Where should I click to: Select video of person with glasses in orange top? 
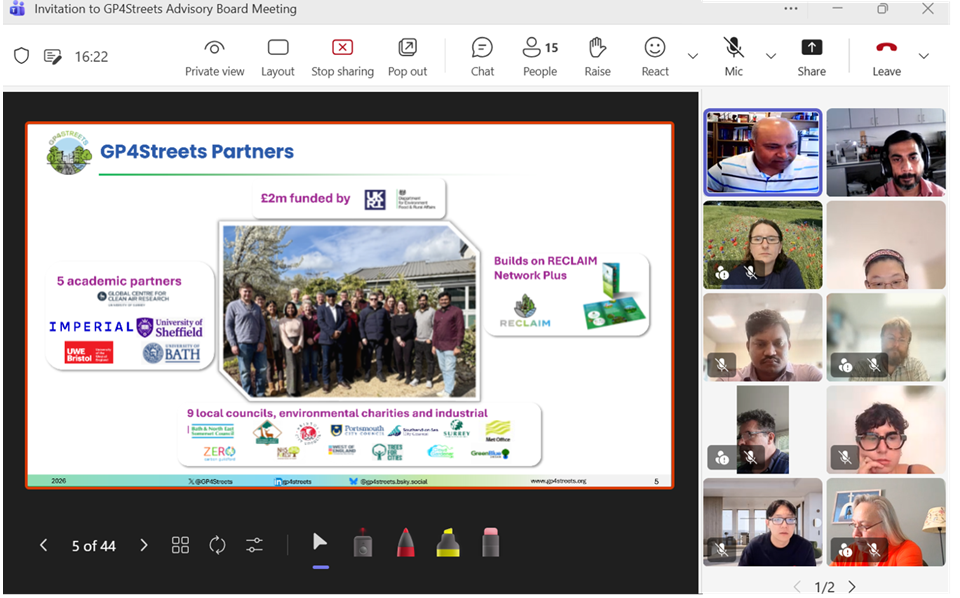point(885,522)
